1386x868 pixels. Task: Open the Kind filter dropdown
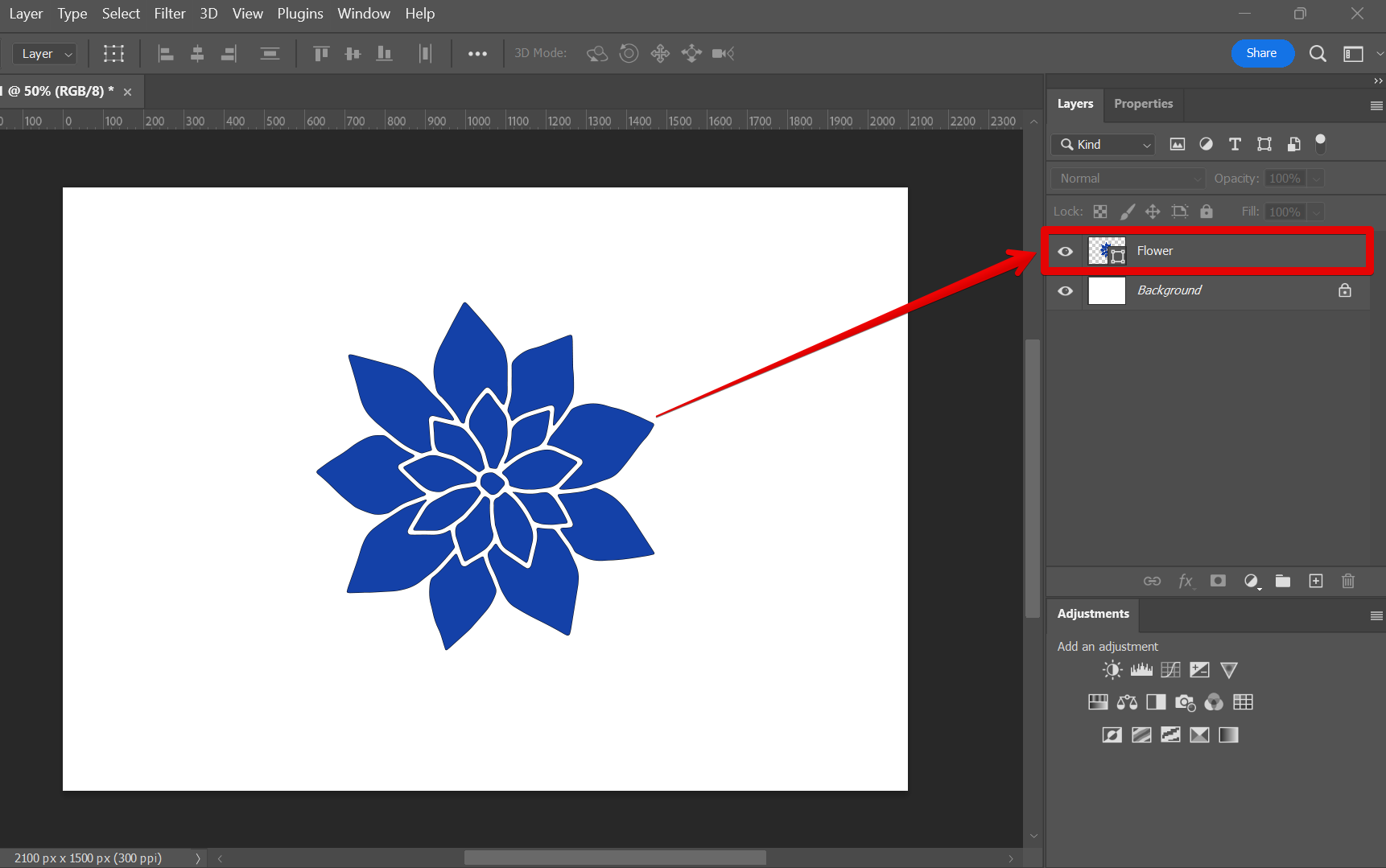tap(1103, 144)
